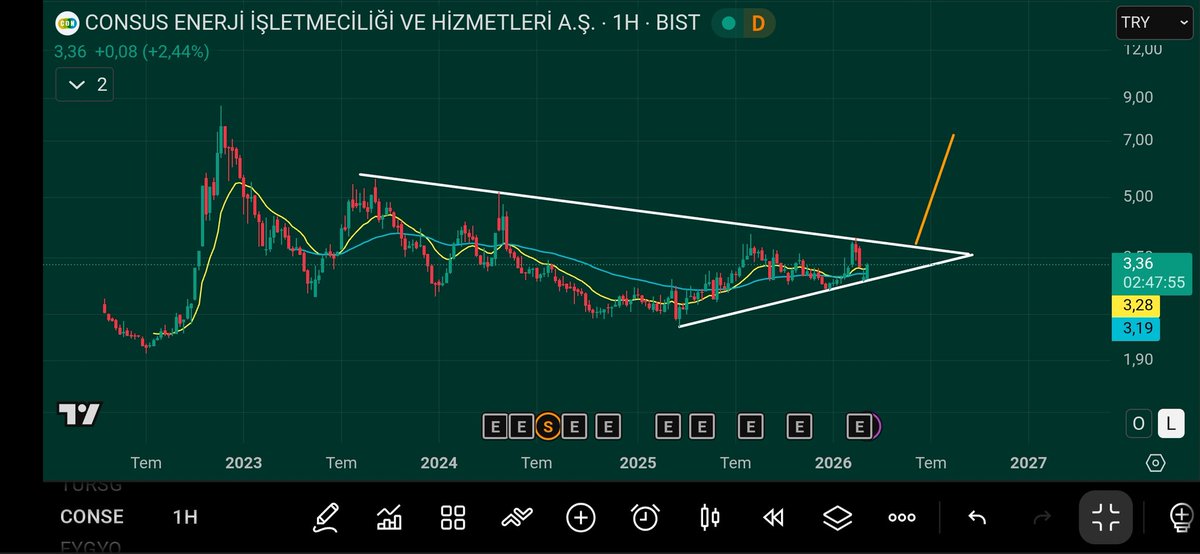Tap the 2025 label on time axis
The image size is (1200, 554).
pos(637,463)
